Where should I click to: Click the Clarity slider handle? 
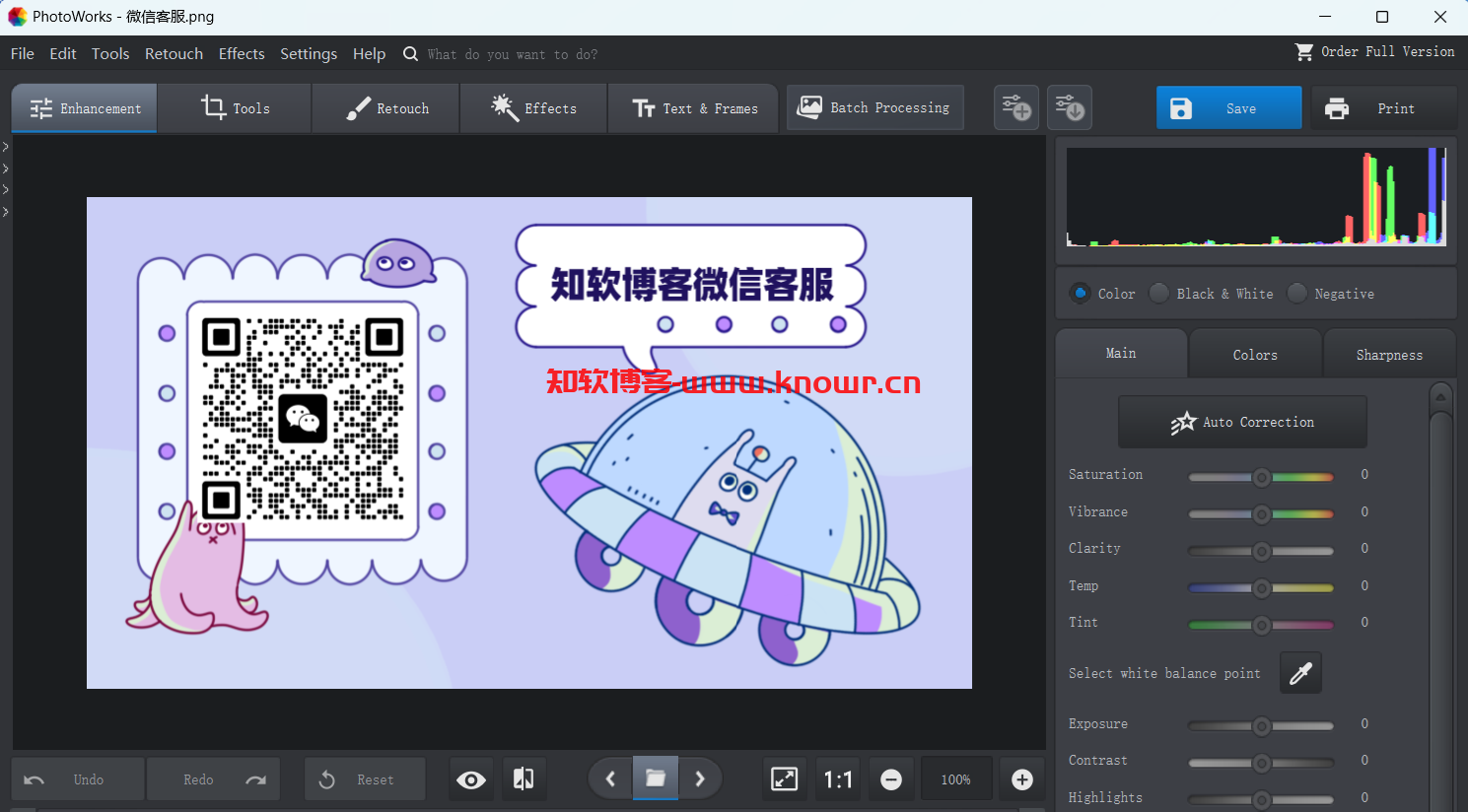coord(1262,551)
